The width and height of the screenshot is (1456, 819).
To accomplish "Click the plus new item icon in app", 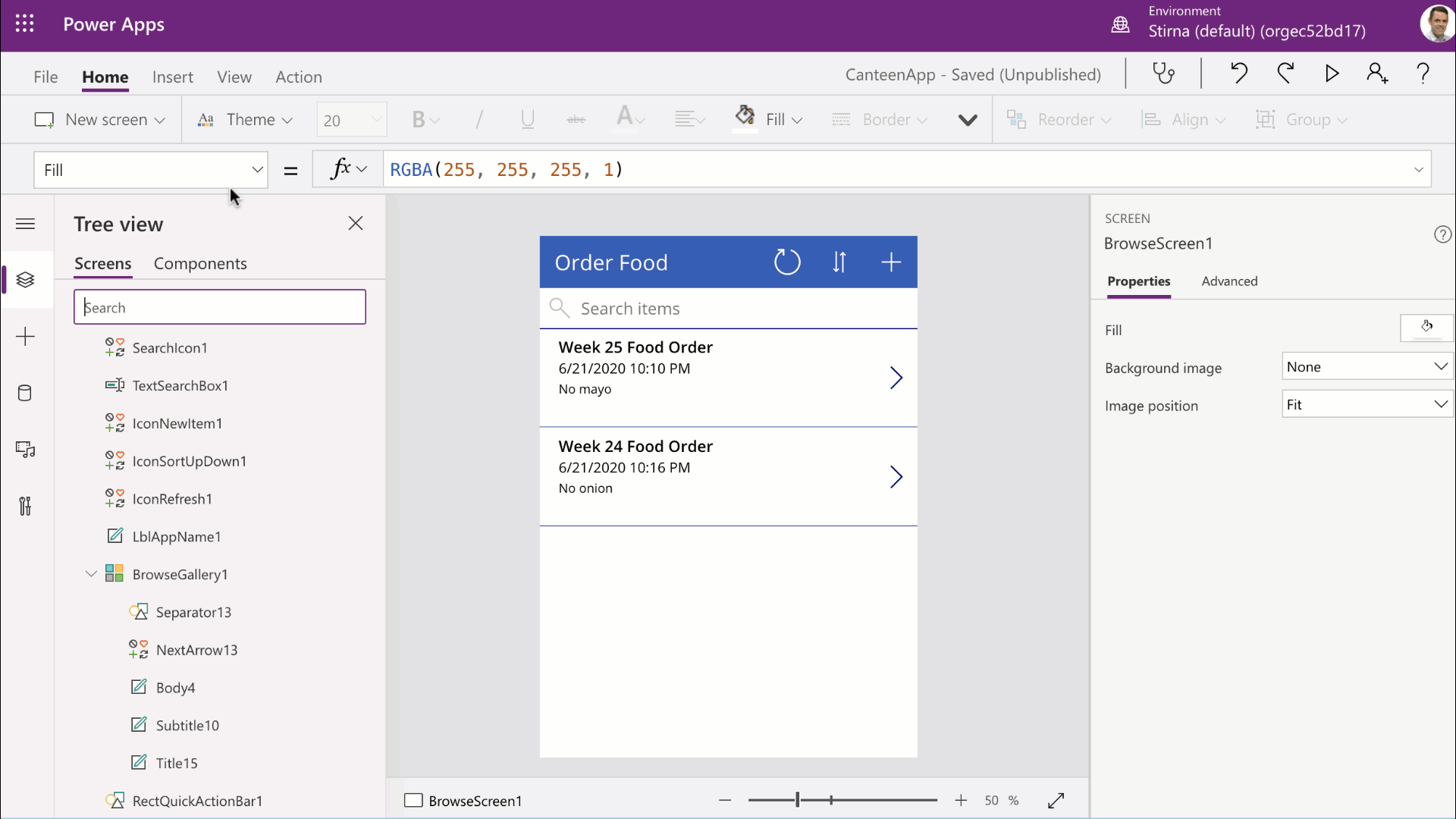I will (891, 262).
